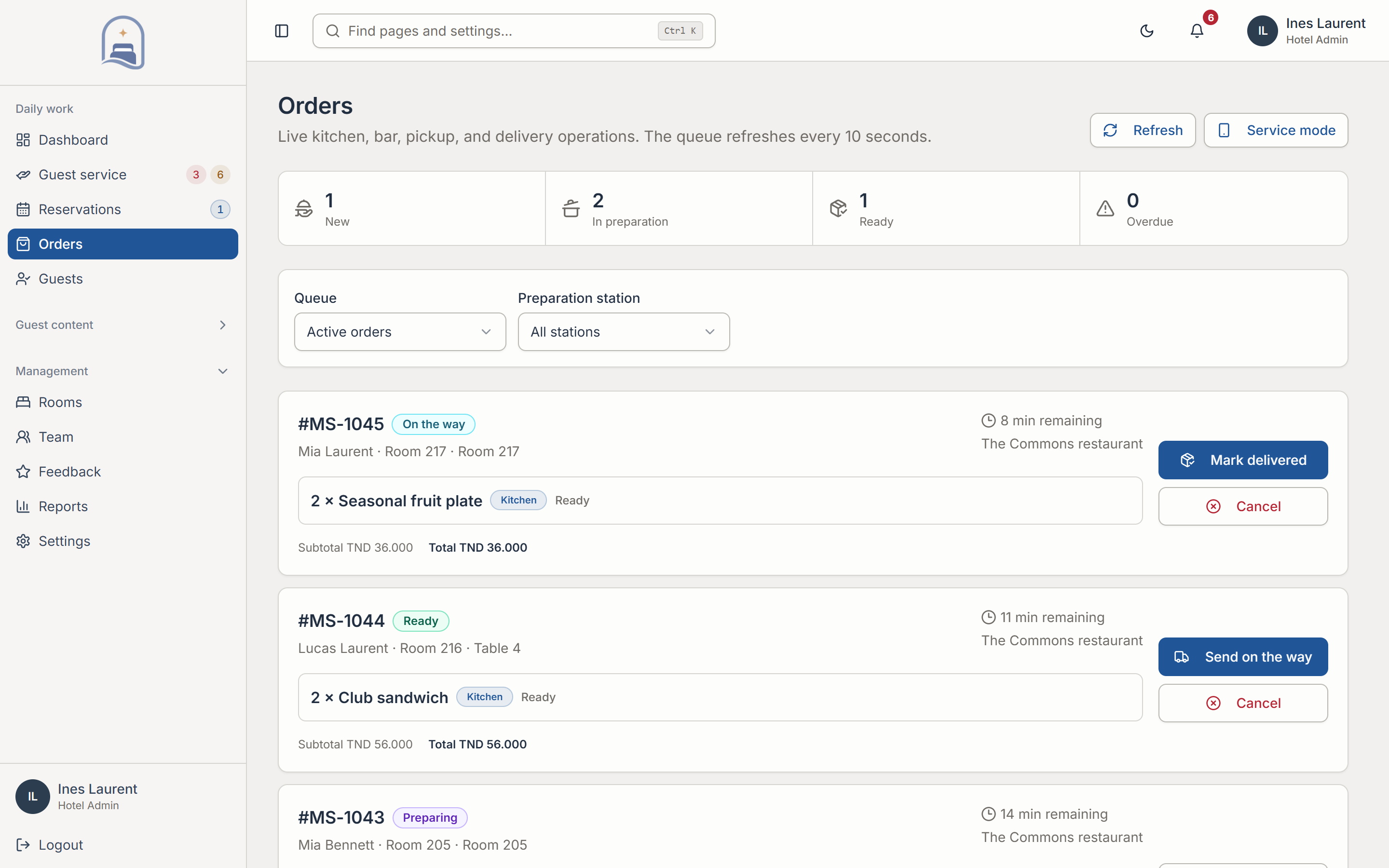This screenshot has width=1389, height=868.
Task: Open the notifications bell
Action: point(1197,31)
